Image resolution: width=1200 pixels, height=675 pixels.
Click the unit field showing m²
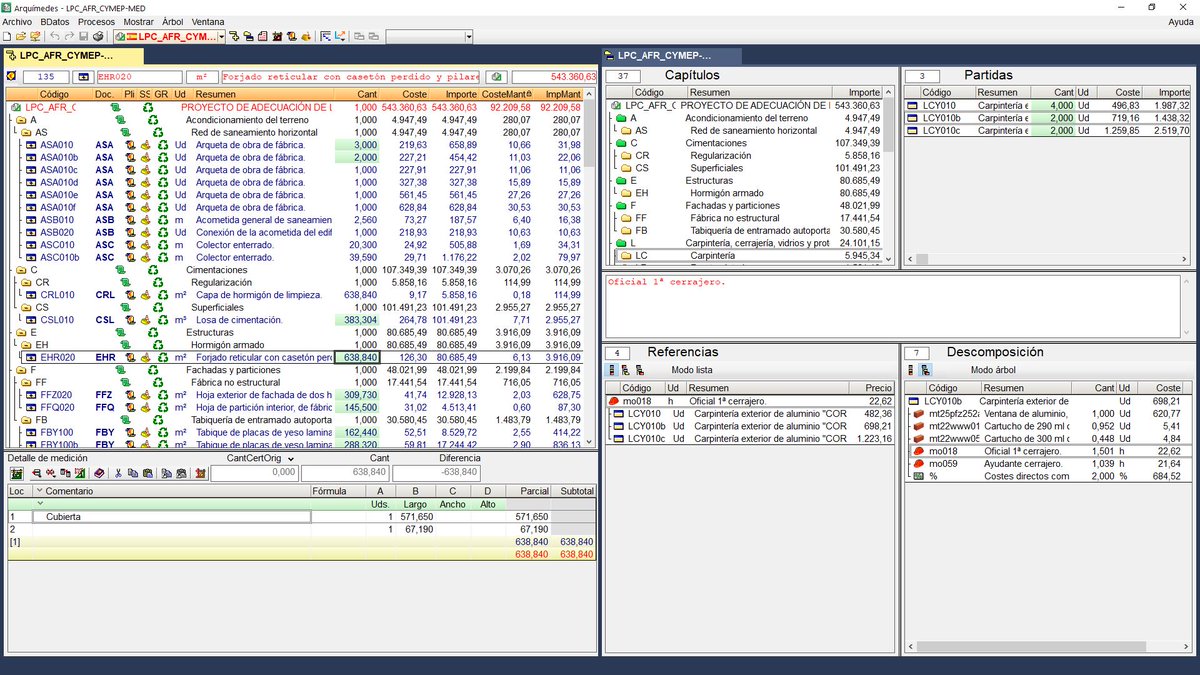pyautogui.click(x=202, y=77)
